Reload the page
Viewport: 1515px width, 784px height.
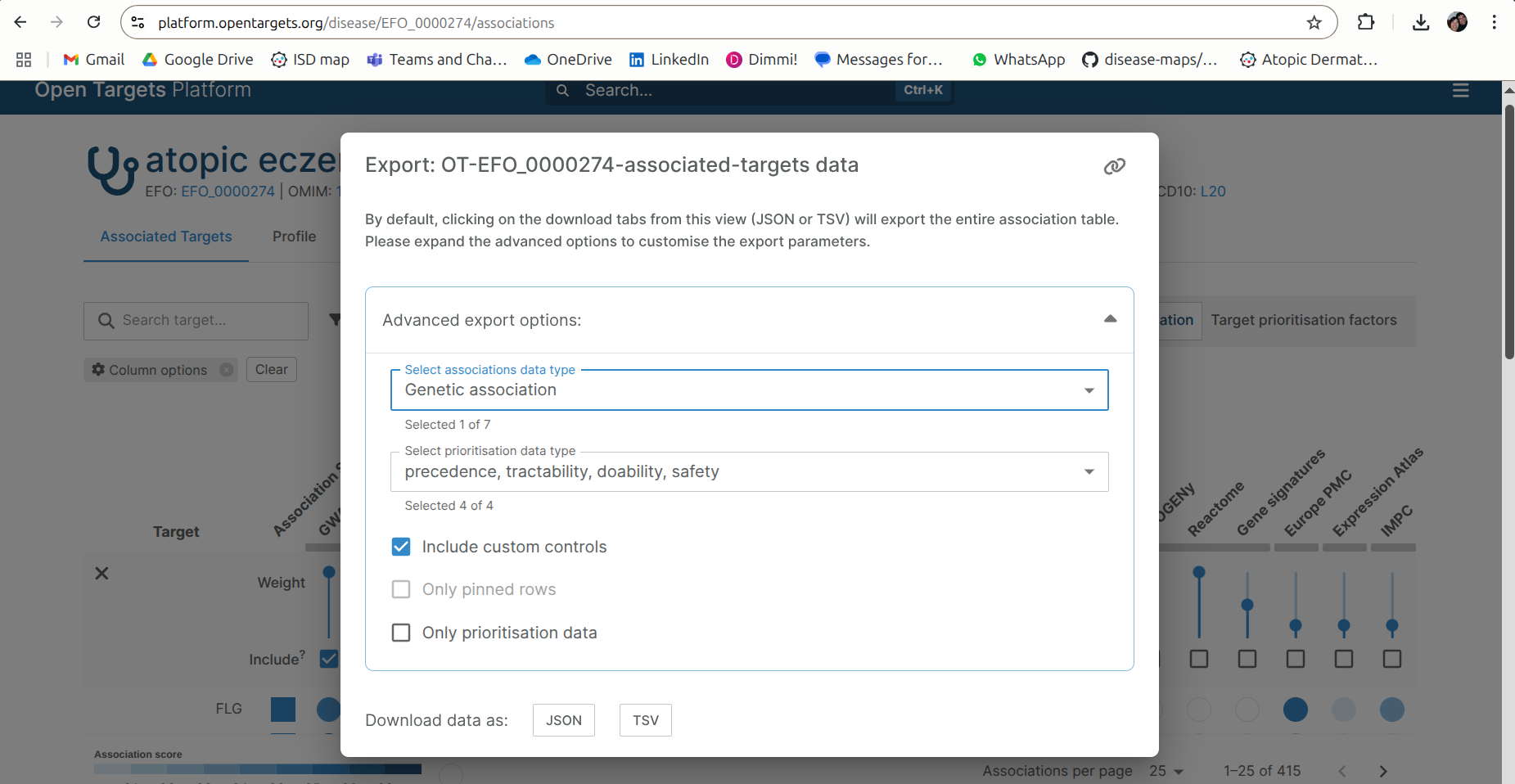pyautogui.click(x=94, y=23)
